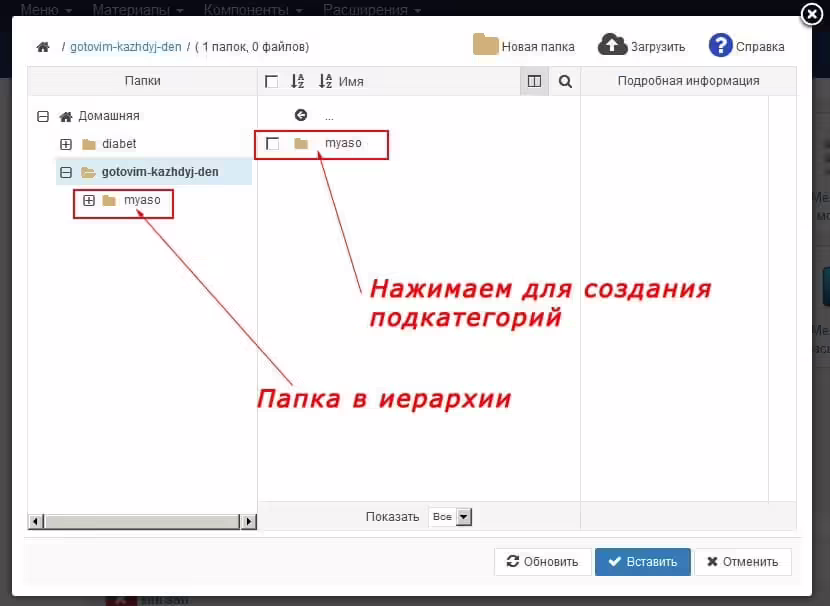Open the Компоненты menu in background bar

tap(253, 10)
